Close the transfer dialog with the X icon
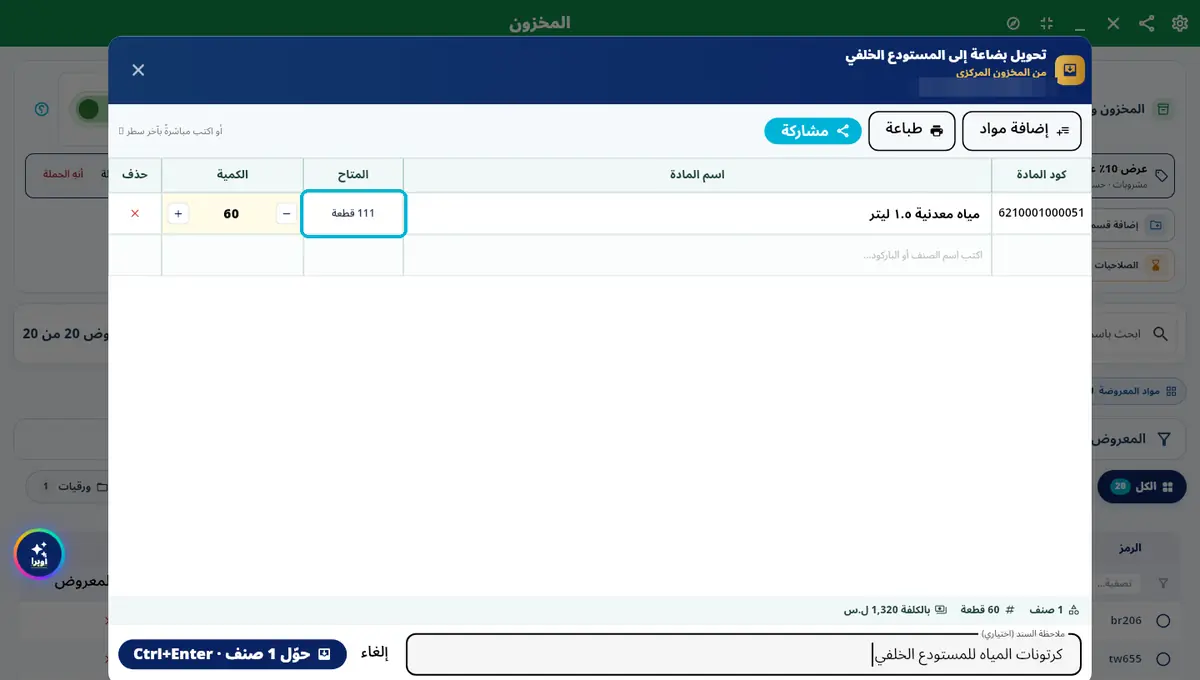 [138, 69]
